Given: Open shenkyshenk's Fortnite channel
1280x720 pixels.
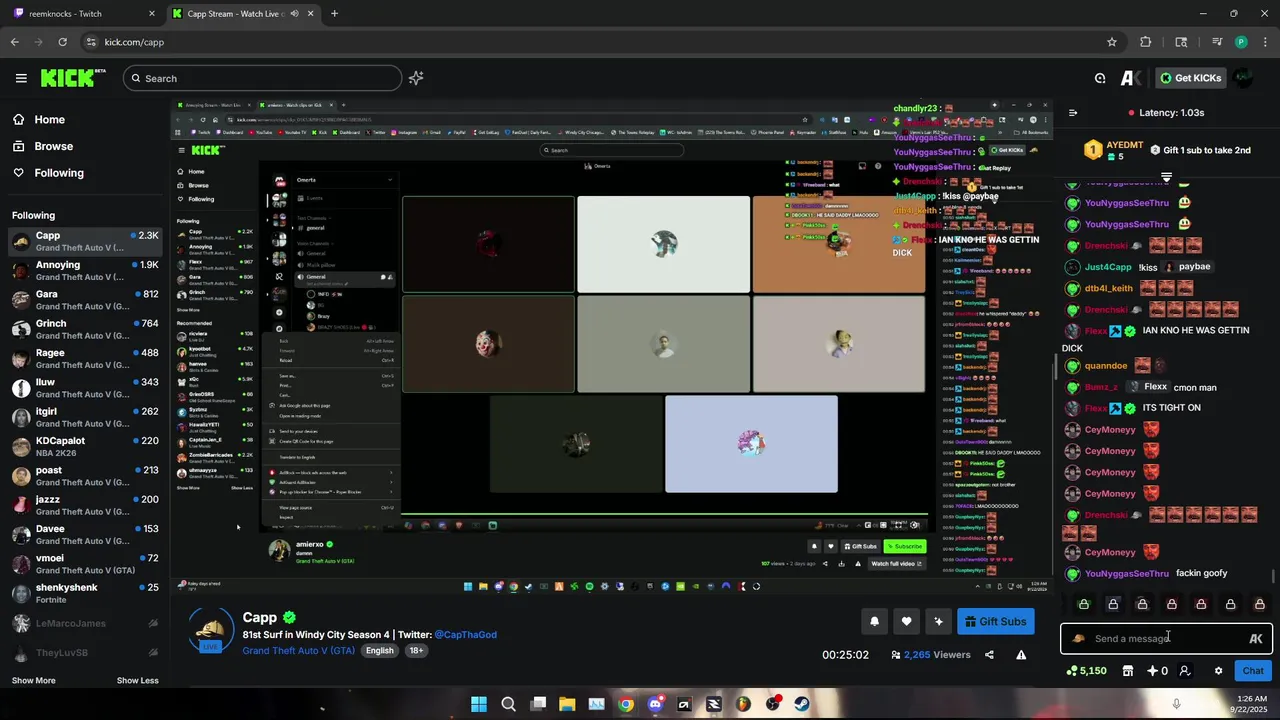Looking at the screenshot, I should pos(84,593).
